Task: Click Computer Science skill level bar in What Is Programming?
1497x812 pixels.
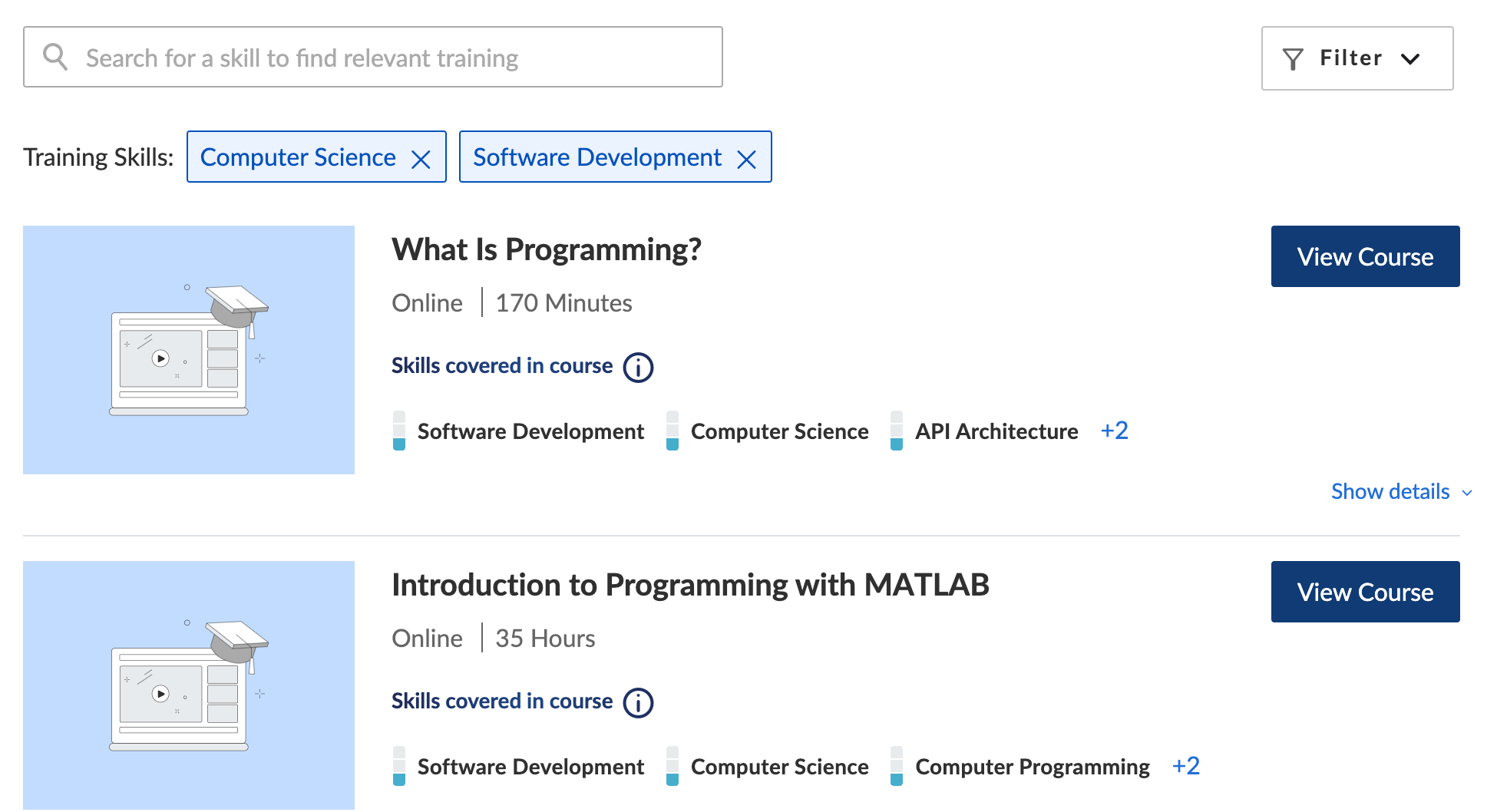Action: (672, 431)
